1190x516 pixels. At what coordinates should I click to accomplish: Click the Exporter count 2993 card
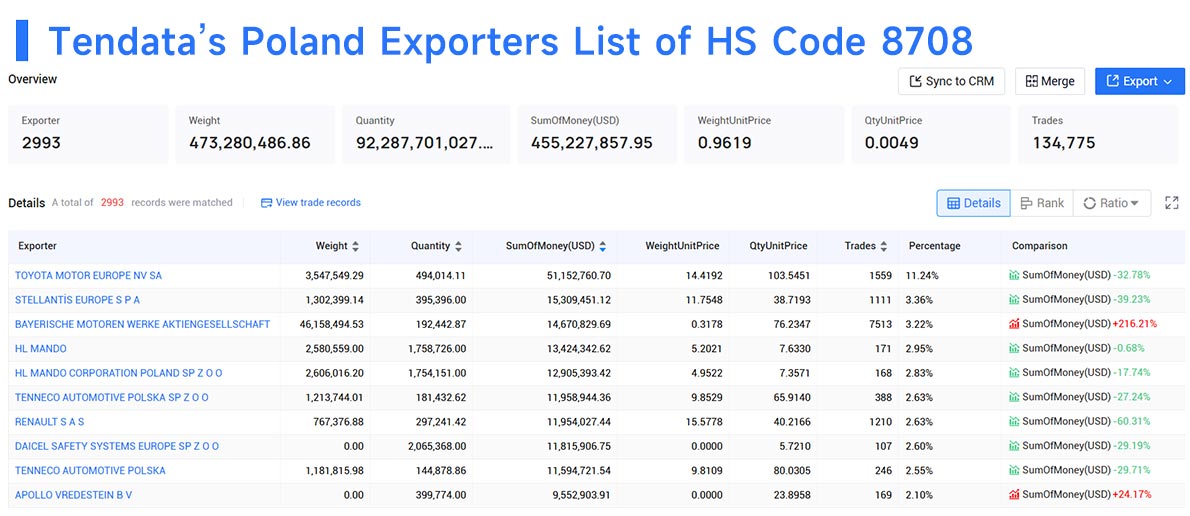tap(88, 134)
